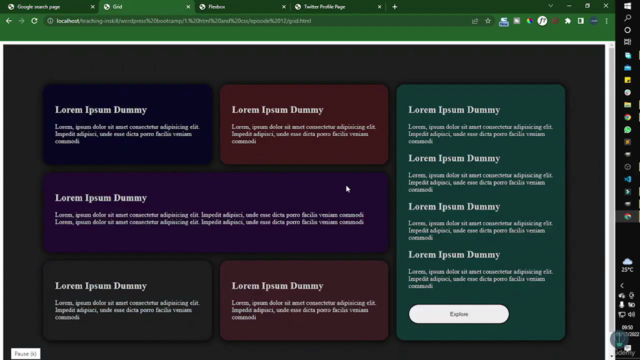Open the weather widget showing 25°C
Viewport: 640px width, 360px height.
627,265
